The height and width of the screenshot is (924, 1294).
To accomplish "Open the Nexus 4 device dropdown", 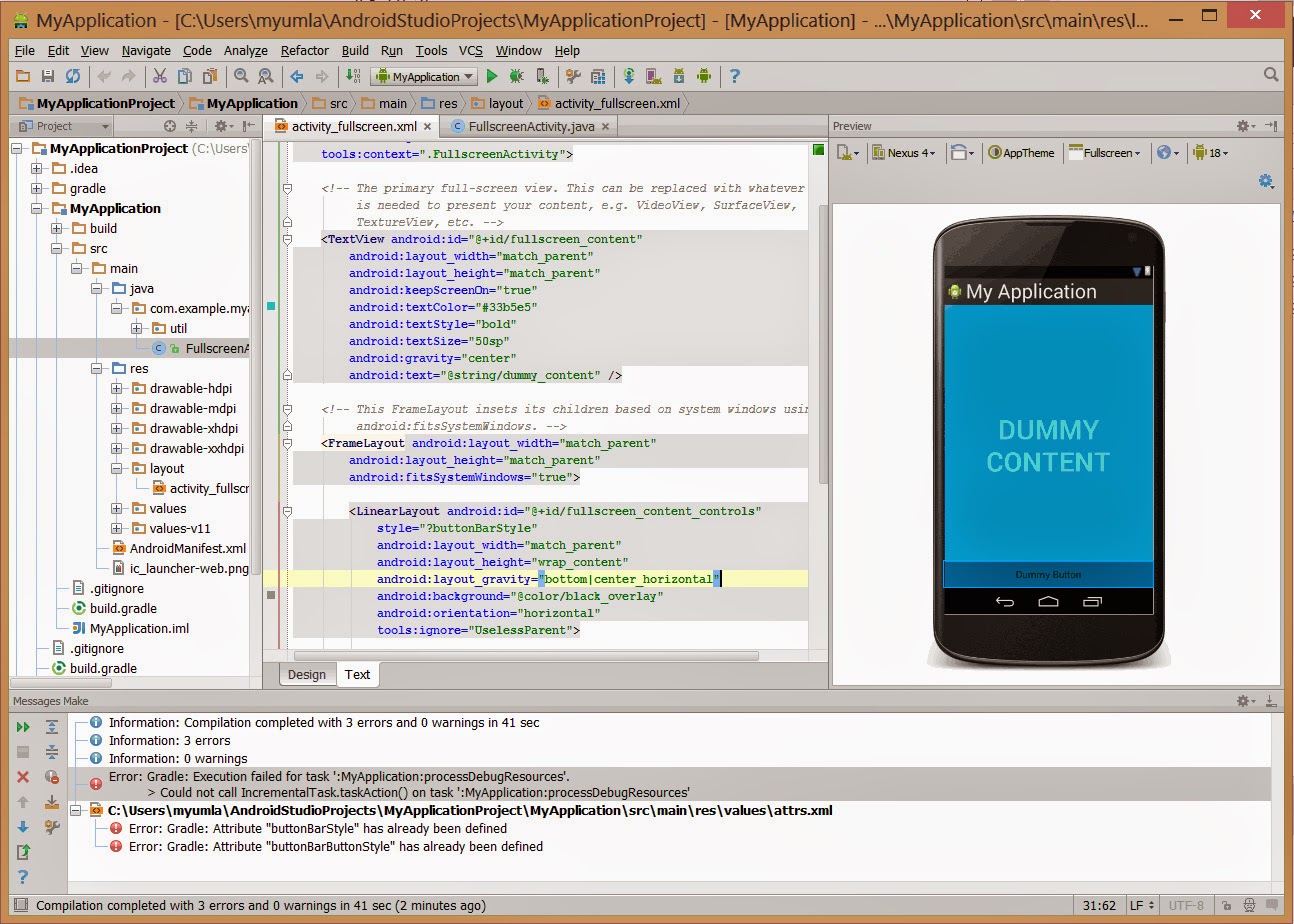I will 903,153.
